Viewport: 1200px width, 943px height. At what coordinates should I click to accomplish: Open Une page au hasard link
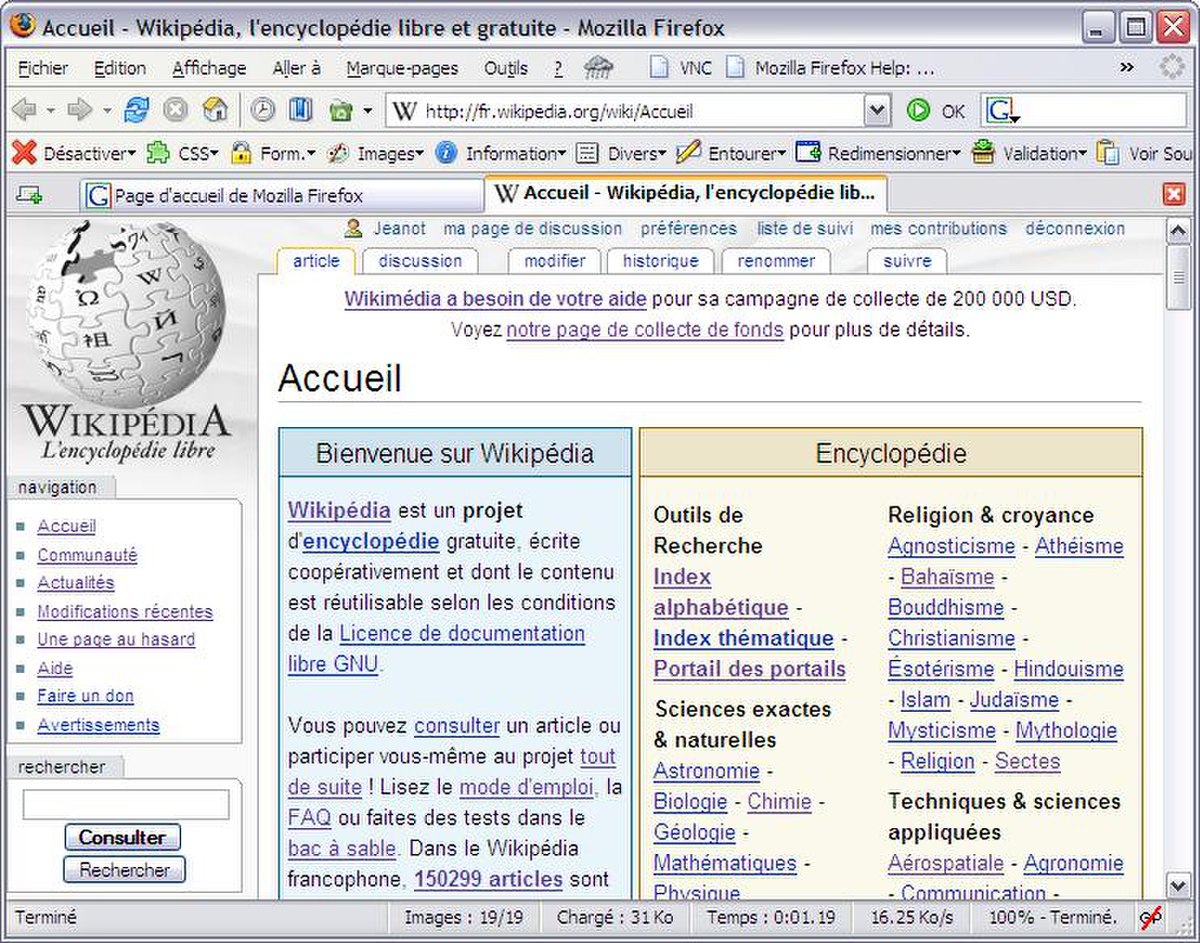(116, 639)
